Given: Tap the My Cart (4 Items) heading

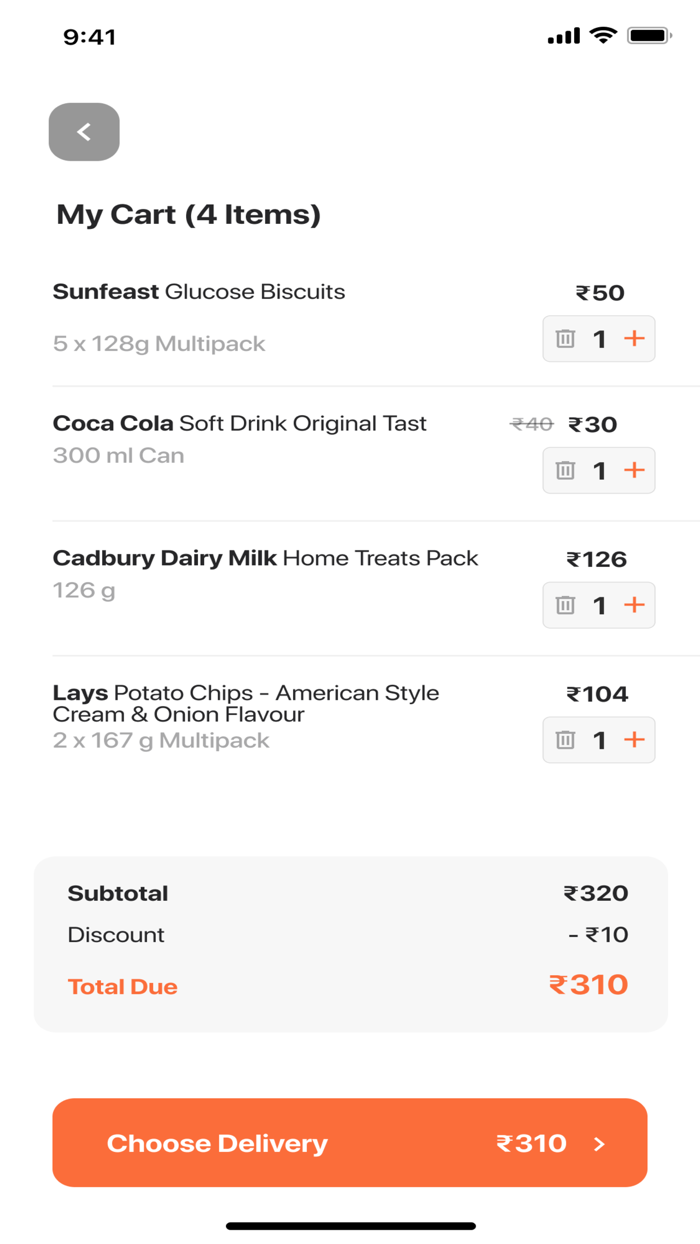Looking at the screenshot, I should [x=188, y=214].
